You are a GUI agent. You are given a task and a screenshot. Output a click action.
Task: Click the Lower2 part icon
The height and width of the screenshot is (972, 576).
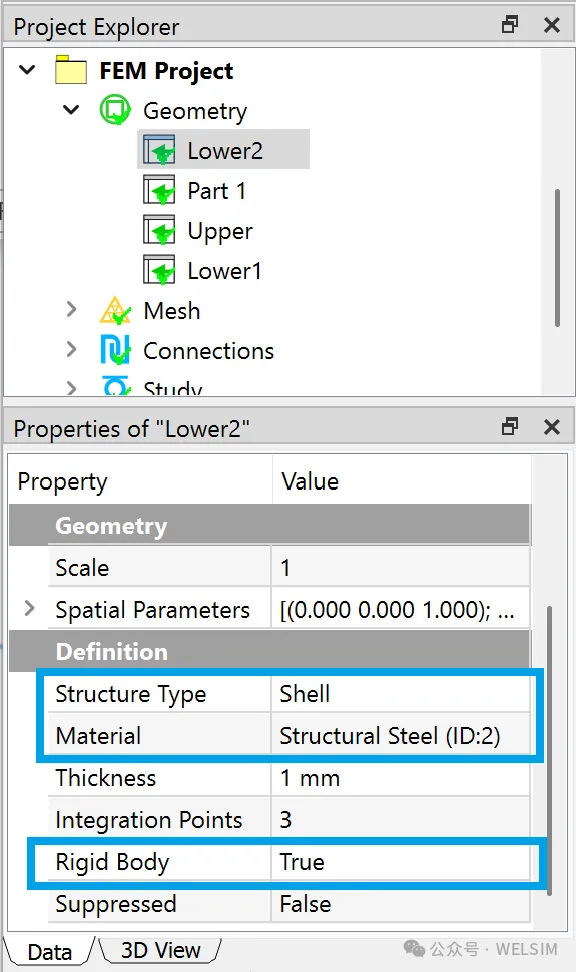[159, 150]
